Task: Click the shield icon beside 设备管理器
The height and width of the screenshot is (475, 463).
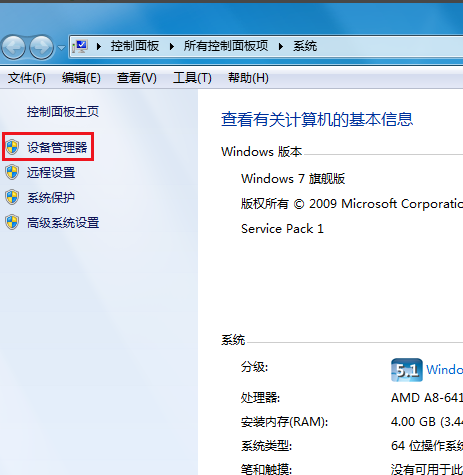Action: [12, 147]
